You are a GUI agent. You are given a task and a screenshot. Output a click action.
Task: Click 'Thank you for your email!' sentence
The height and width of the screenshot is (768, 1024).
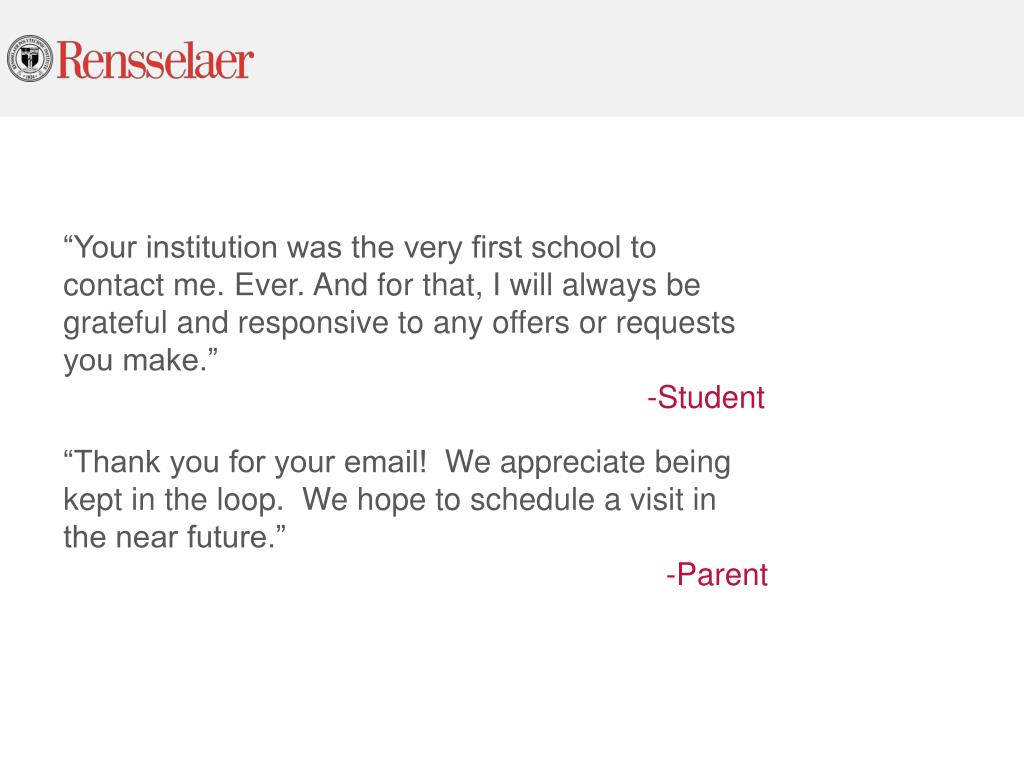pos(245,462)
